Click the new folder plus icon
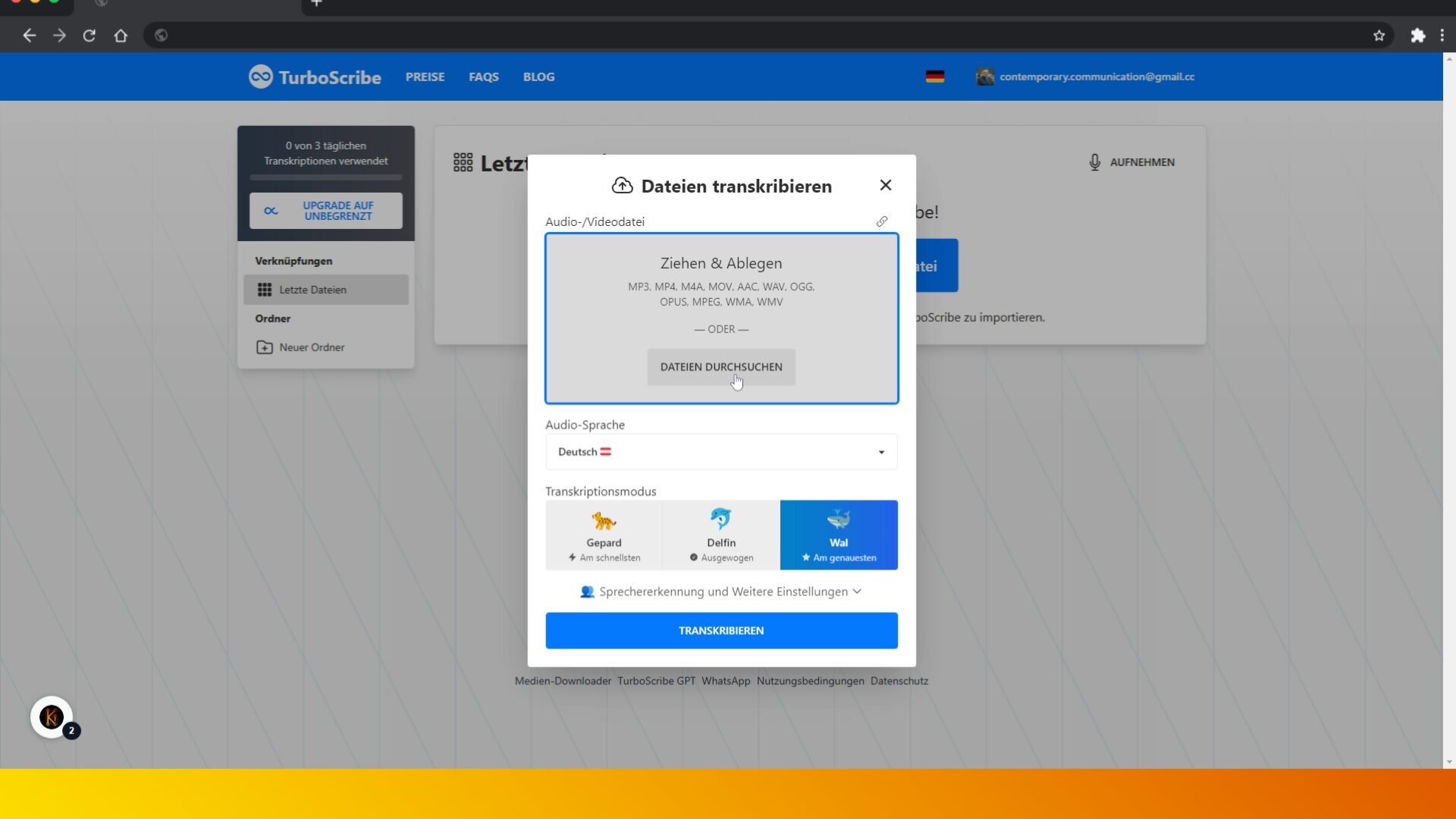 click(265, 347)
